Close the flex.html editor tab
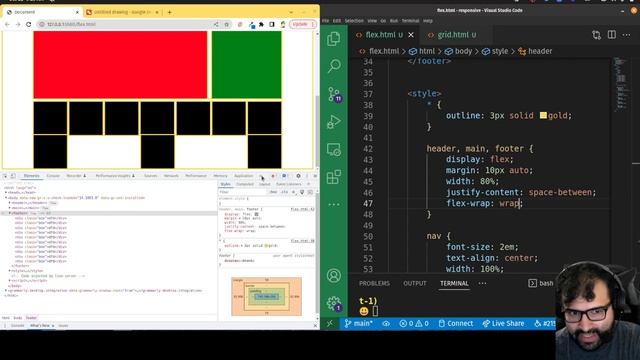 (x=411, y=35)
